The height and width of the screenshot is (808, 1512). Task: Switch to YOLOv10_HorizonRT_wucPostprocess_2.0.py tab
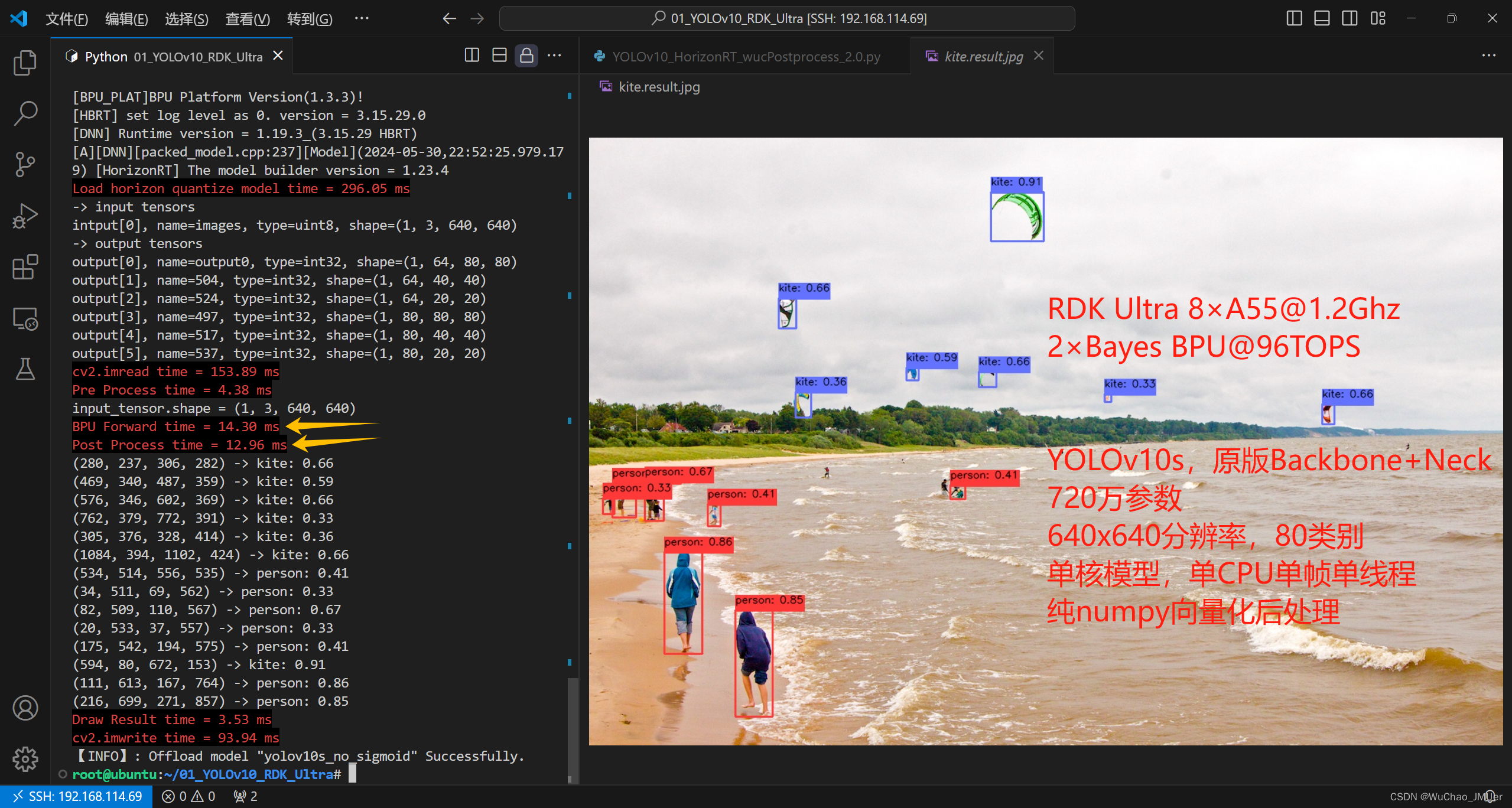point(746,57)
